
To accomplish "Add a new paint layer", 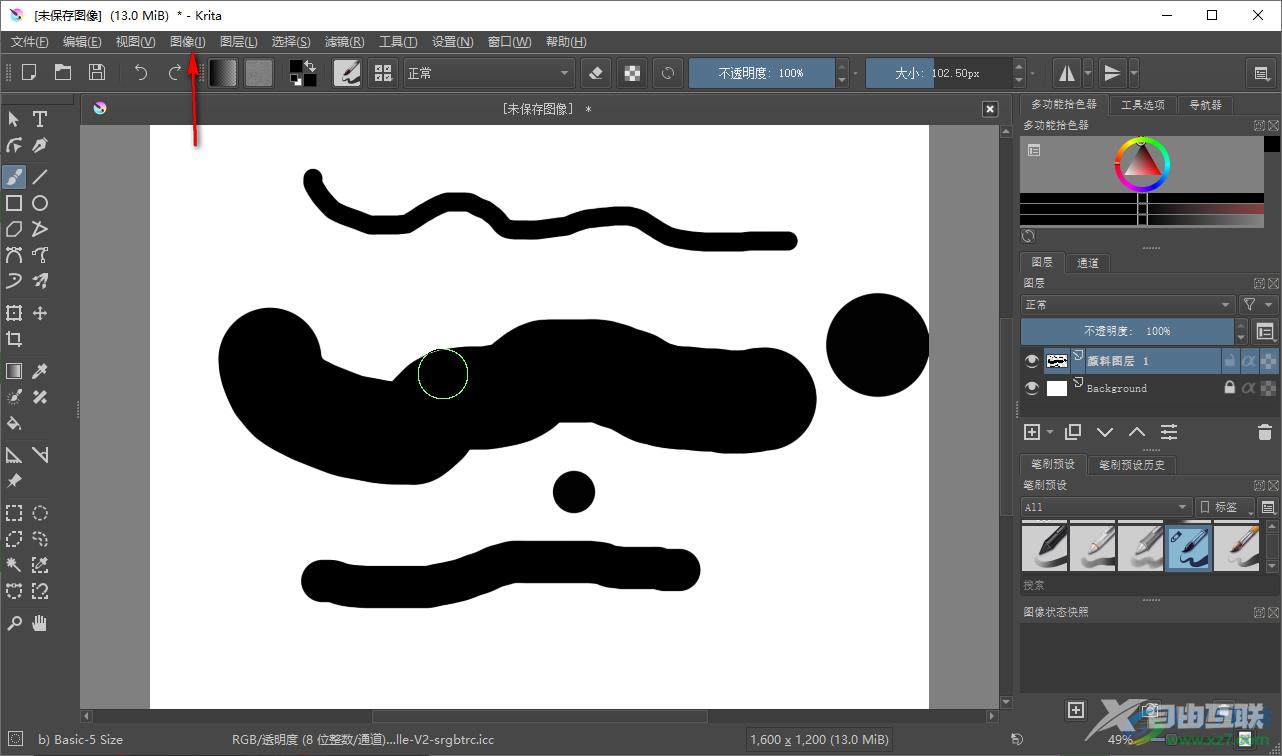I will tap(1032, 432).
